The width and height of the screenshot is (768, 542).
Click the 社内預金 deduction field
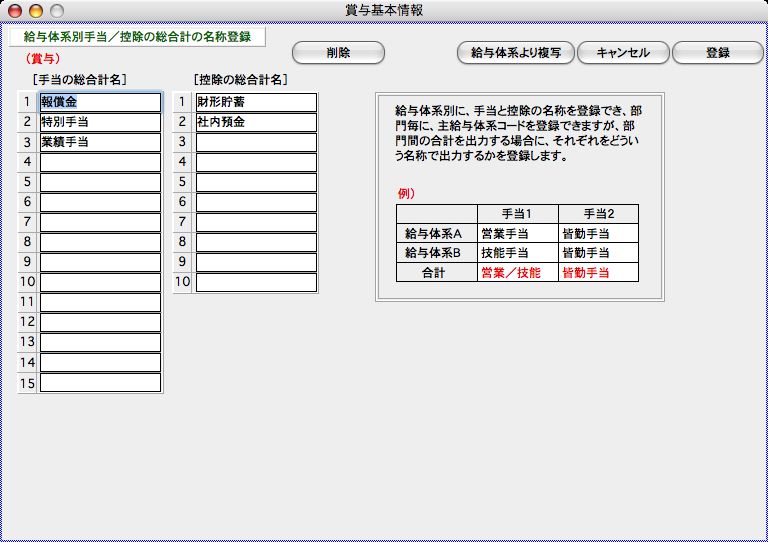[256, 122]
